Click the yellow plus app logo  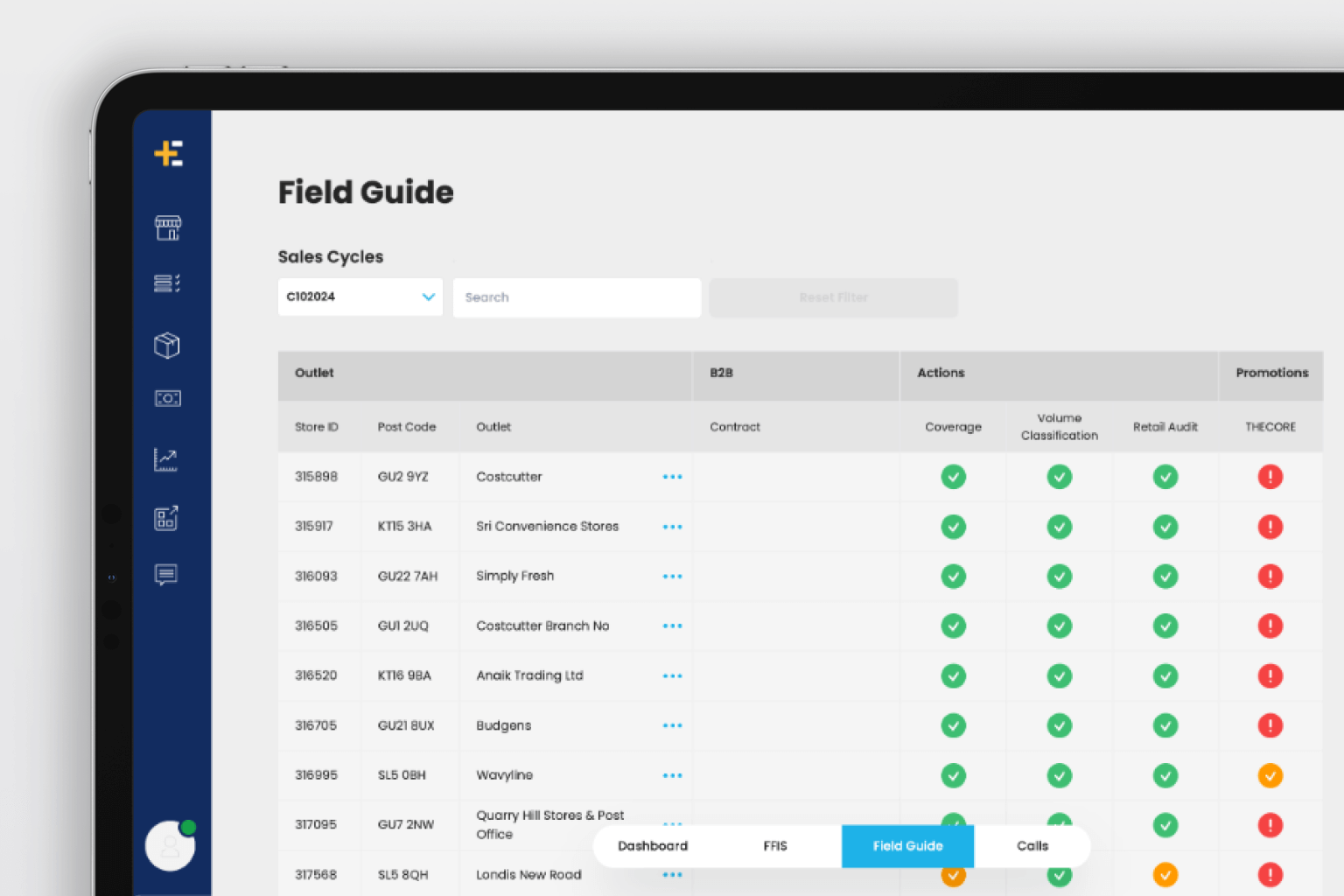(168, 153)
